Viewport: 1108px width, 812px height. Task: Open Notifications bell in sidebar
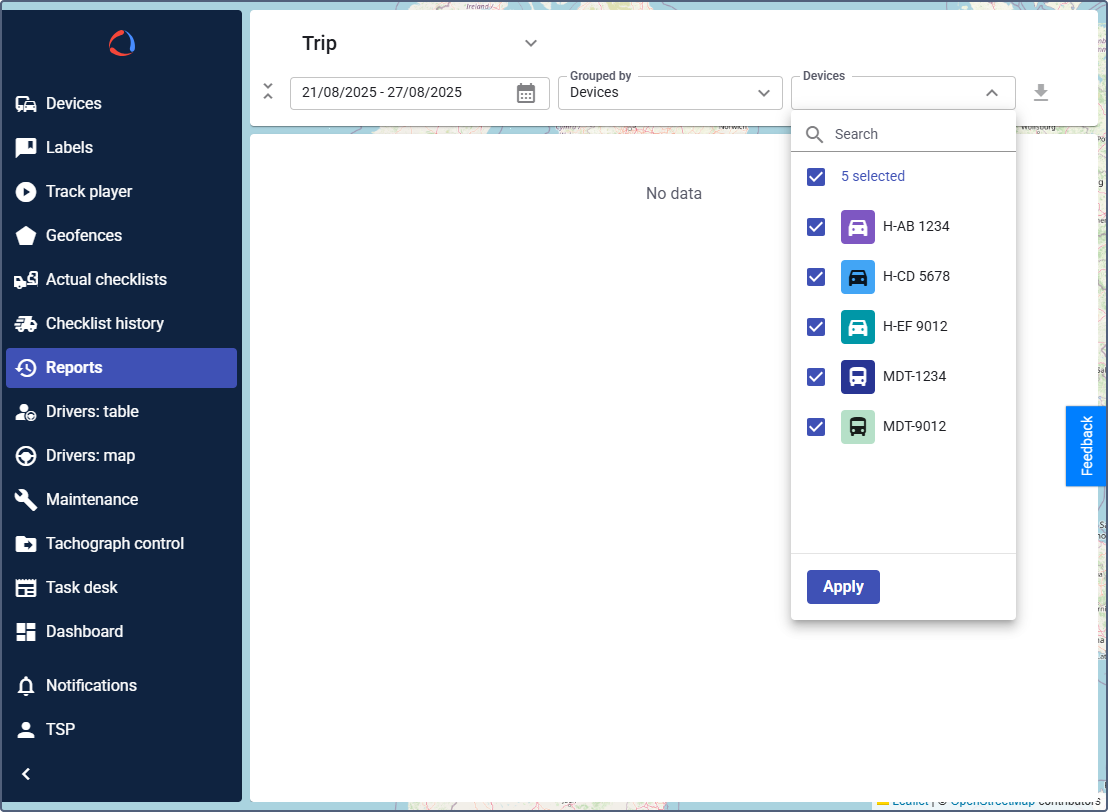point(26,686)
